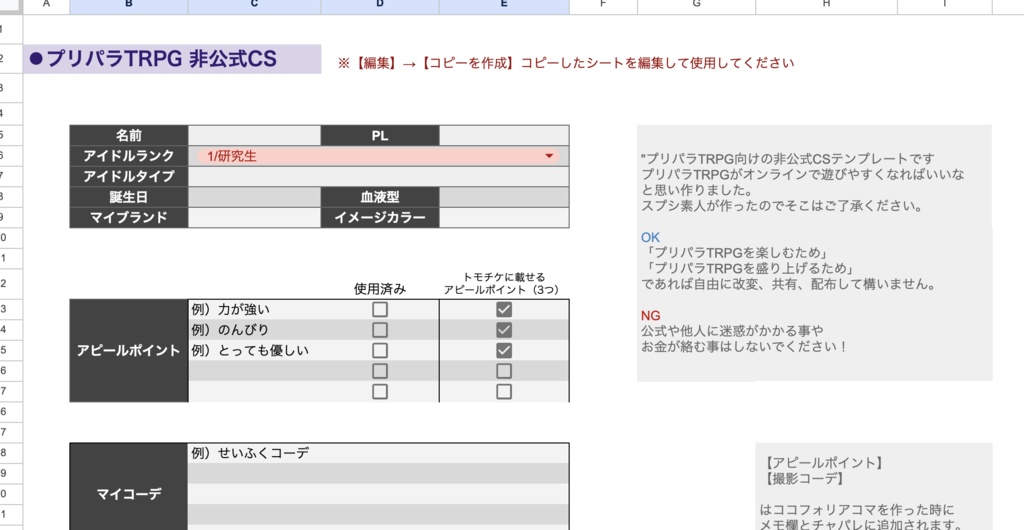1024x530 pixels.
Task: Tick トモチケ checkbox in fourth appeal row
Action: [x=504, y=371]
